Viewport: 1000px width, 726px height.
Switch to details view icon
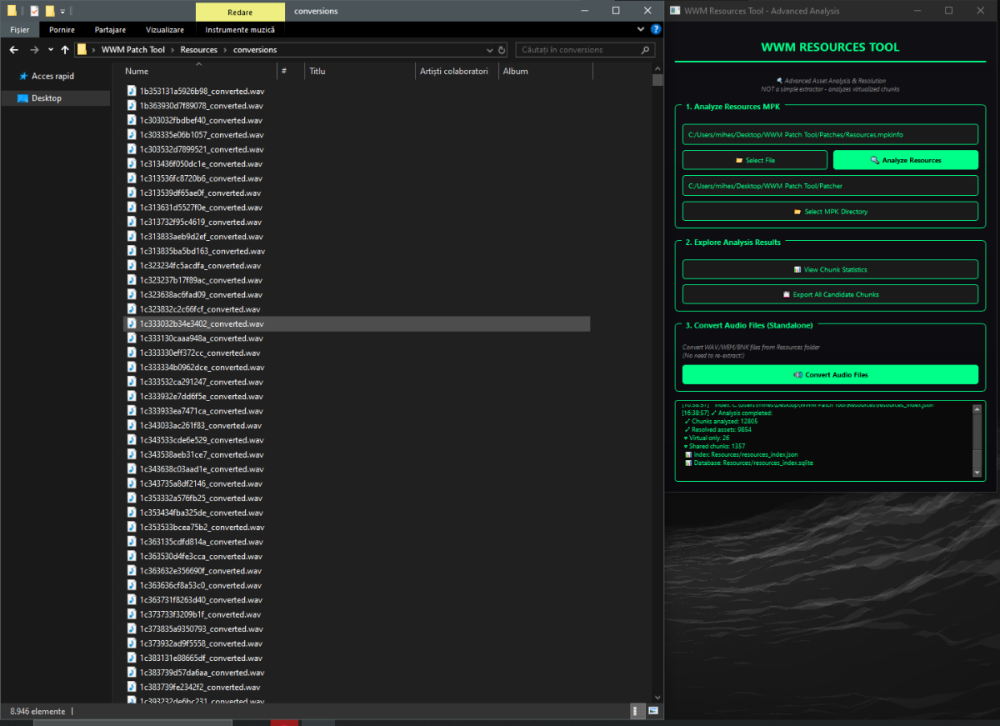637,710
